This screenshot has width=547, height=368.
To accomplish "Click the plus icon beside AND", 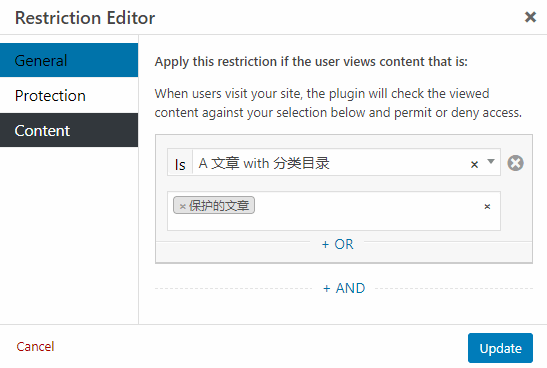I will click(327, 288).
